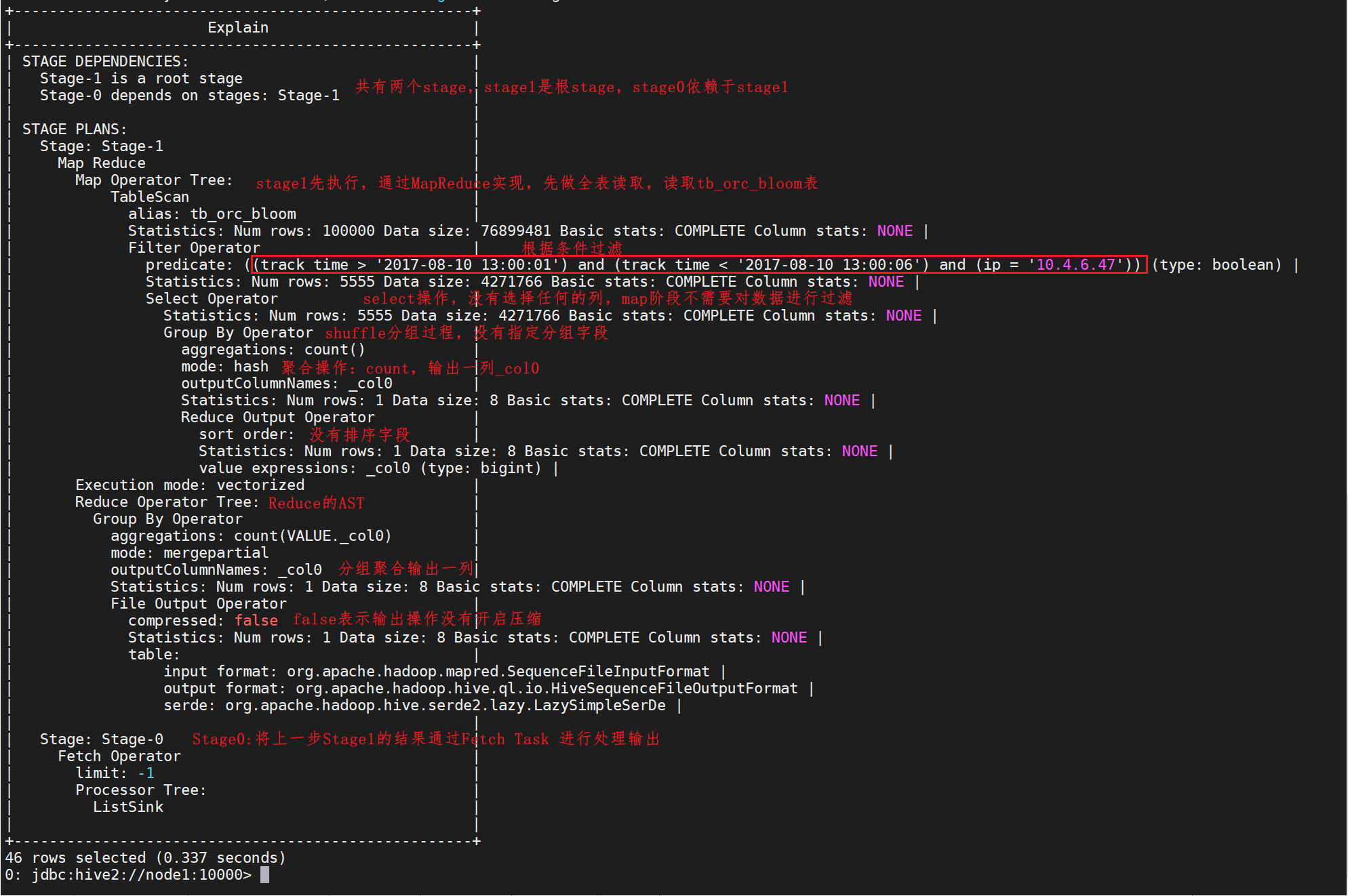Click 'mode: mergepartial' line
1348x896 pixels.
[x=190, y=553]
